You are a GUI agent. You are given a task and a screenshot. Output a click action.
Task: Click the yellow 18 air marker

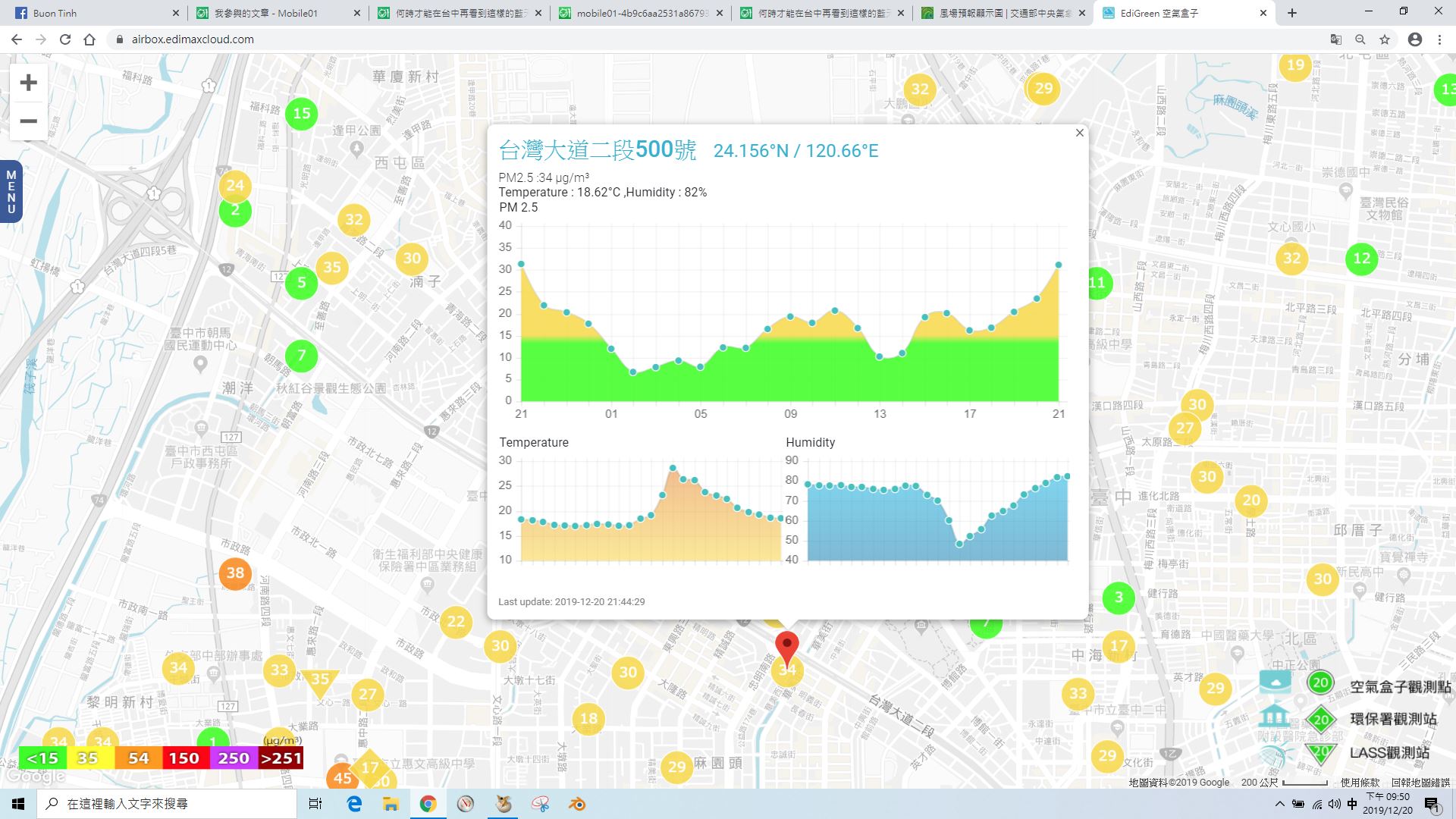pos(588,718)
